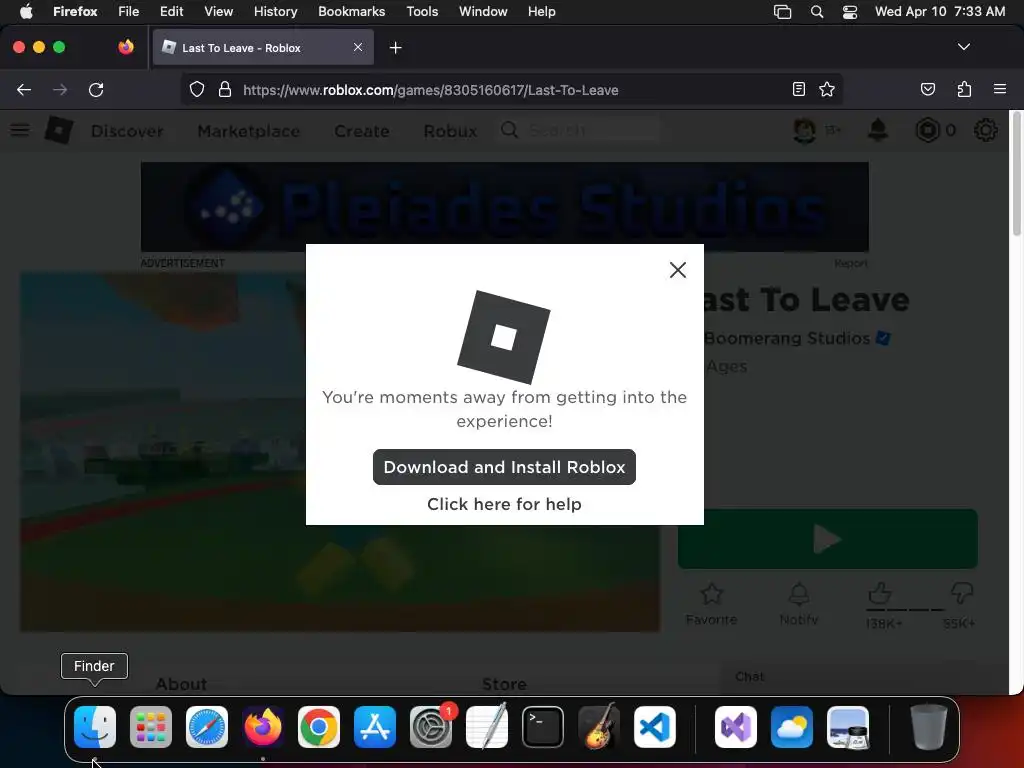This screenshot has width=1024, height=768.
Task: Open Roblox notifications bell
Action: (x=878, y=130)
